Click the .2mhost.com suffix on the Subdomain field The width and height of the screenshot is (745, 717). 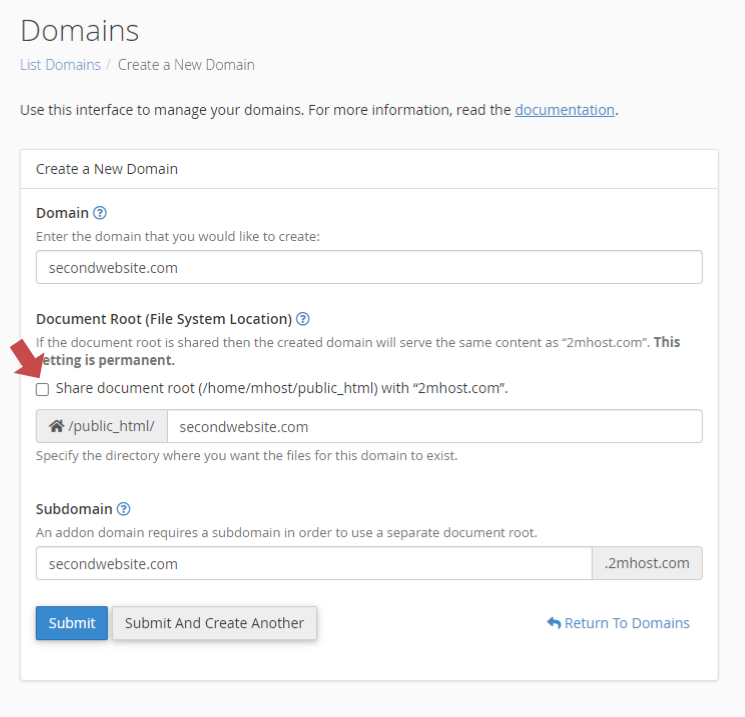[647, 563]
